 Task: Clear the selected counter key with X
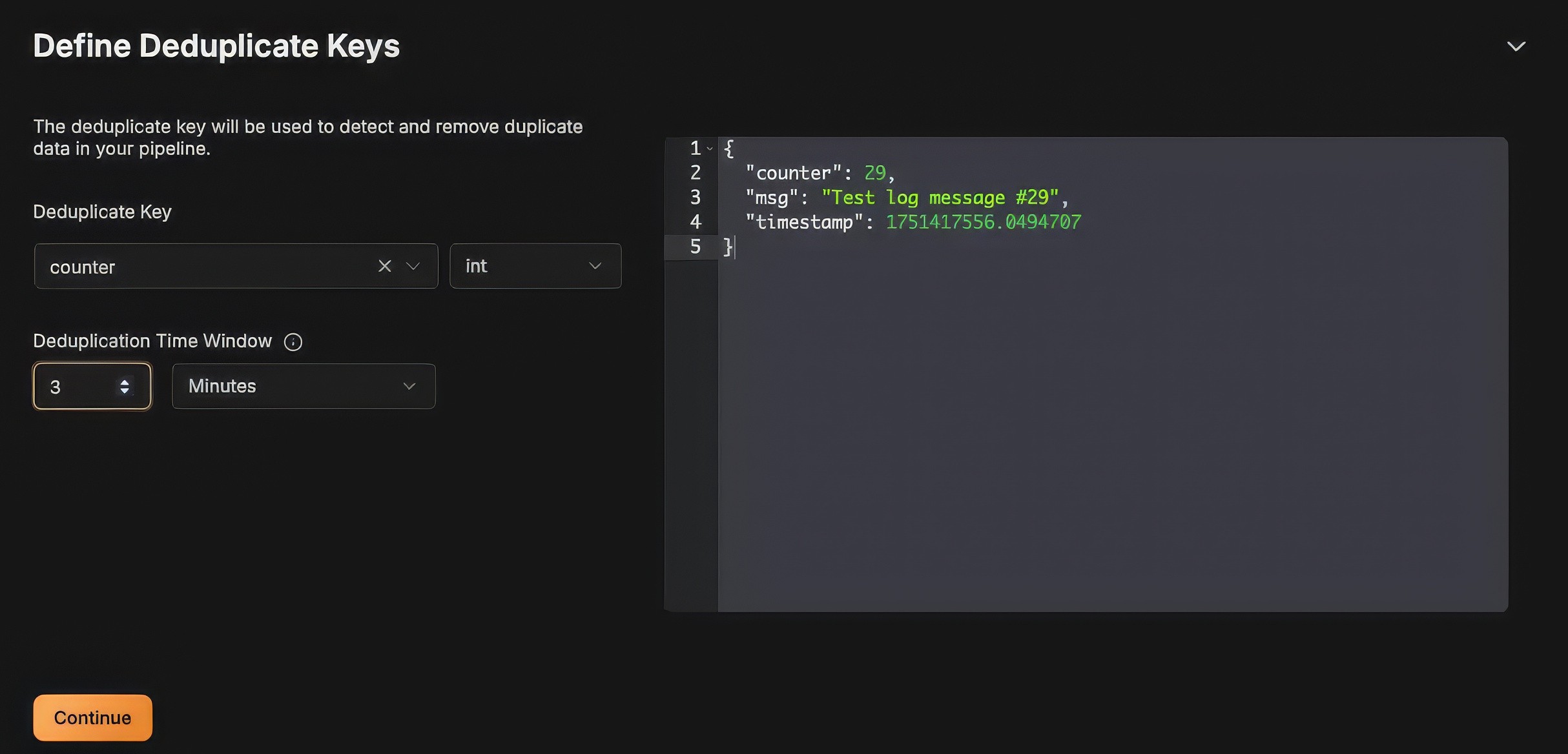tap(384, 266)
